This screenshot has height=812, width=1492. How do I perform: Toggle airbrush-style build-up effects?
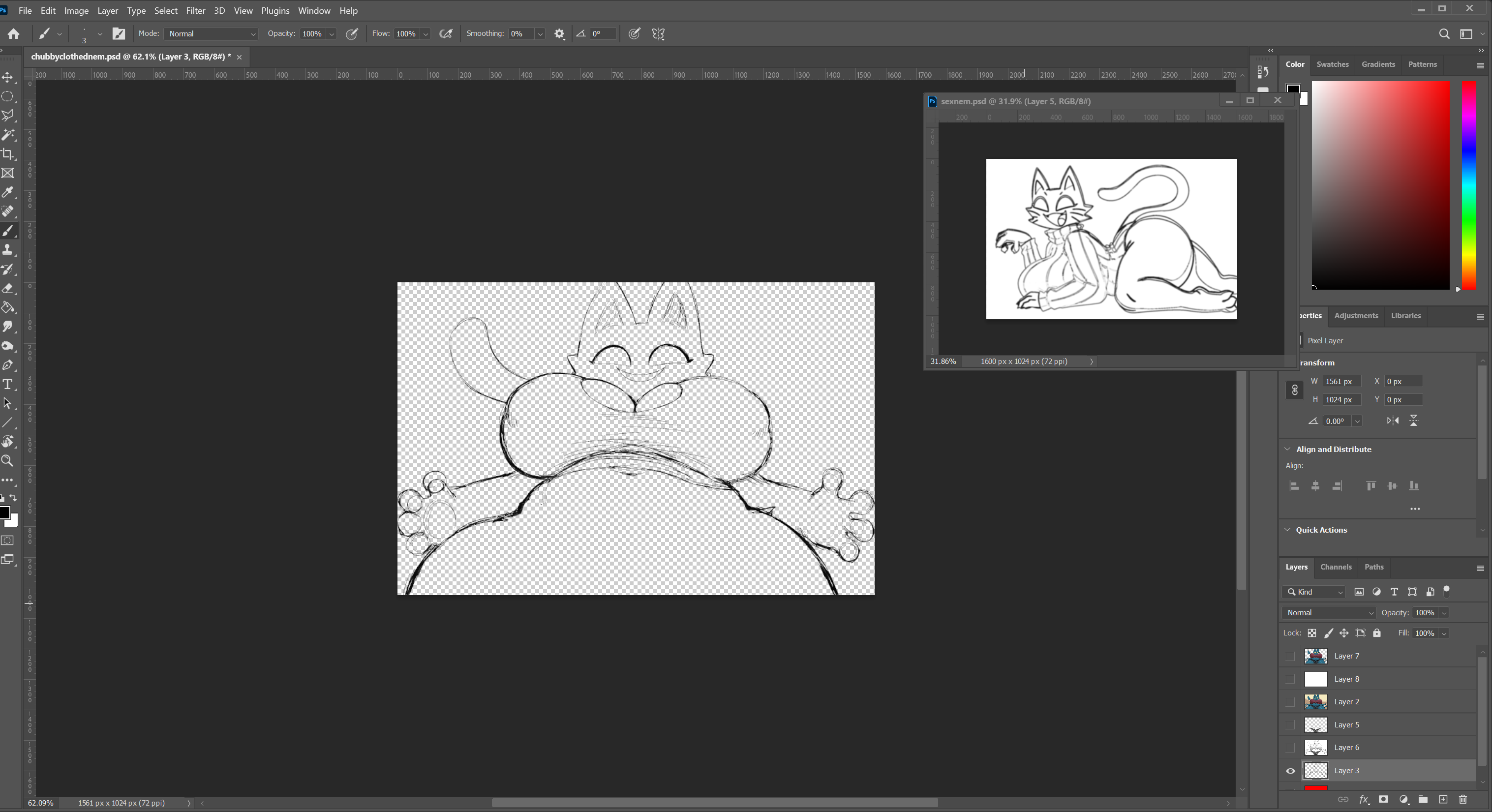[445, 34]
